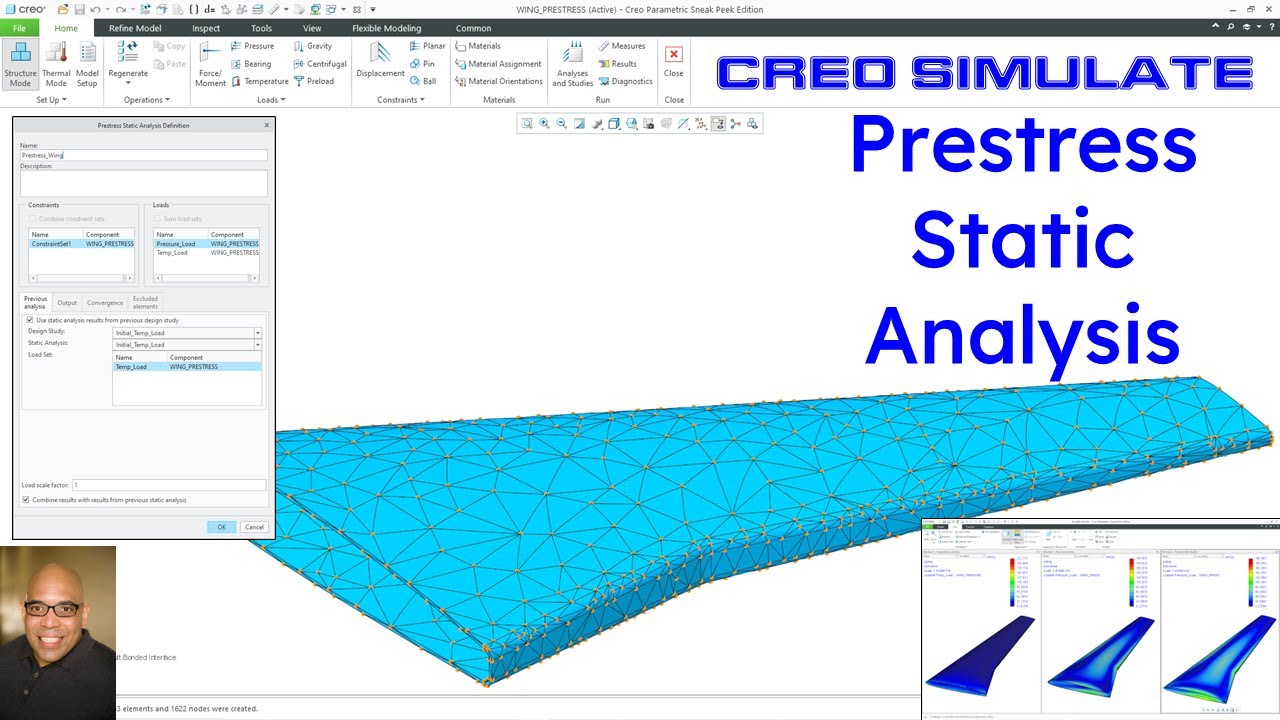The height and width of the screenshot is (720, 1280).
Task: Click the Zoom Out icon in graphics toolbar
Action: [562, 124]
